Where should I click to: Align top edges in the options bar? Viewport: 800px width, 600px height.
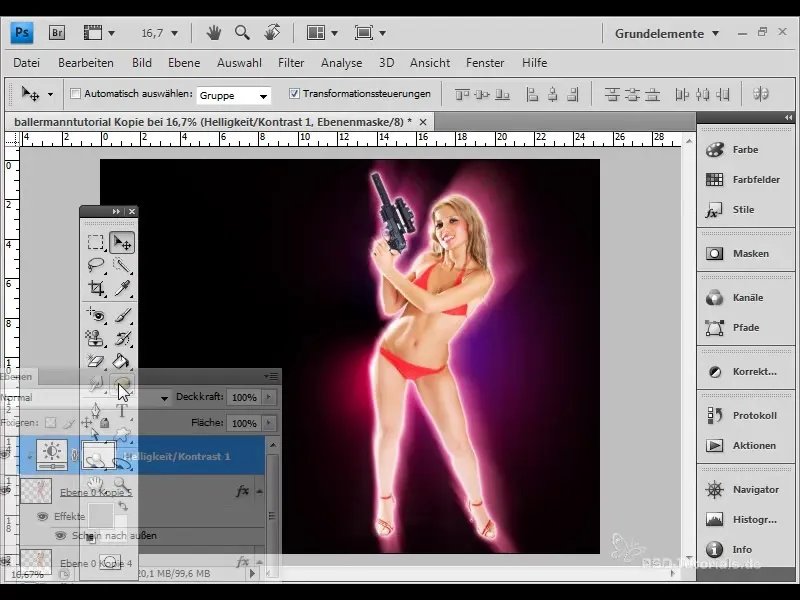tap(462, 94)
